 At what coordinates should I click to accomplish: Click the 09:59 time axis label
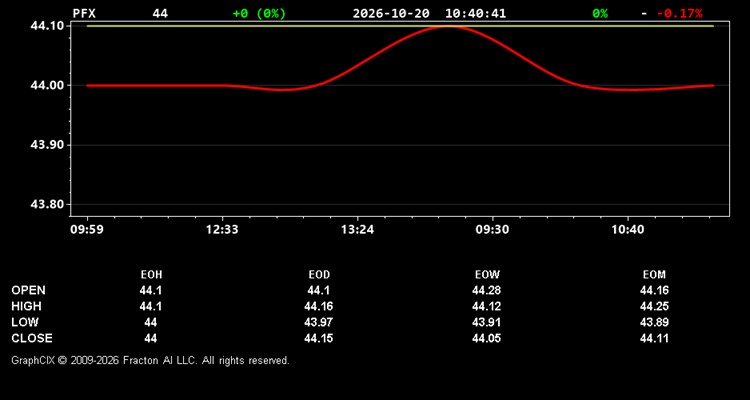(x=87, y=230)
